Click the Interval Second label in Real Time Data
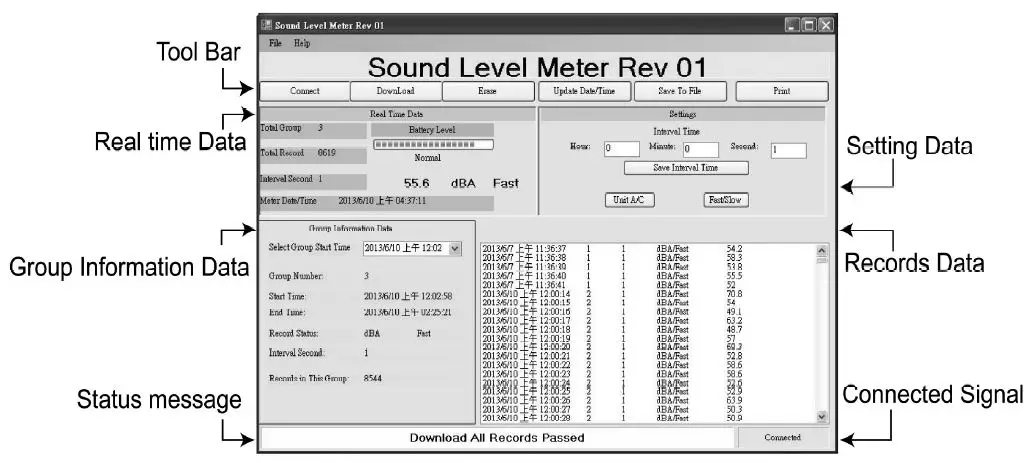The width and height of the screenshot is (1029, 463). point(286,178)
